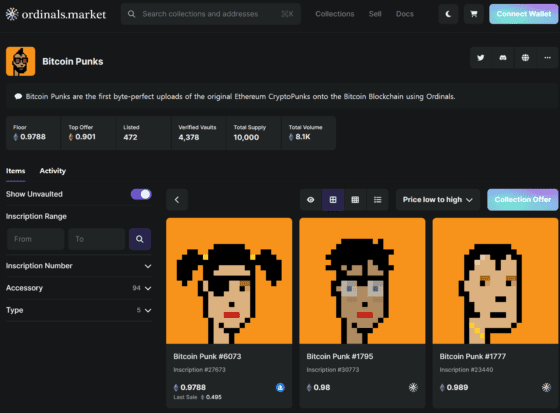Viewport: 560px width, 413px height.
Task: Open the Price low to high dropdown
Action: coord(438,200)
